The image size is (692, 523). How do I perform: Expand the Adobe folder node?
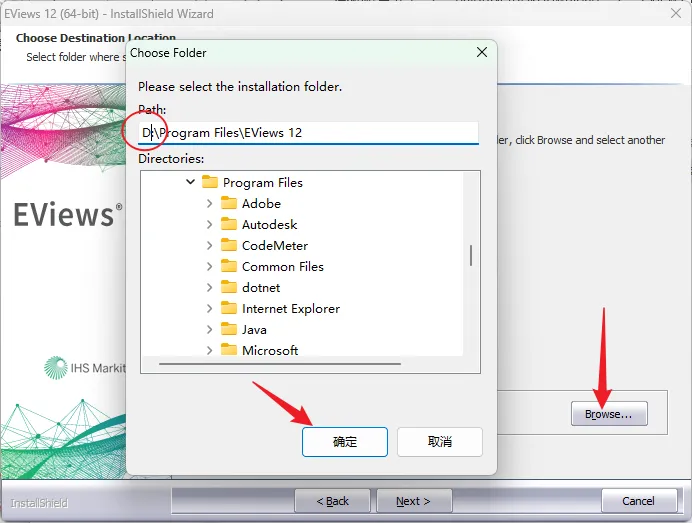tap(209, 203)
